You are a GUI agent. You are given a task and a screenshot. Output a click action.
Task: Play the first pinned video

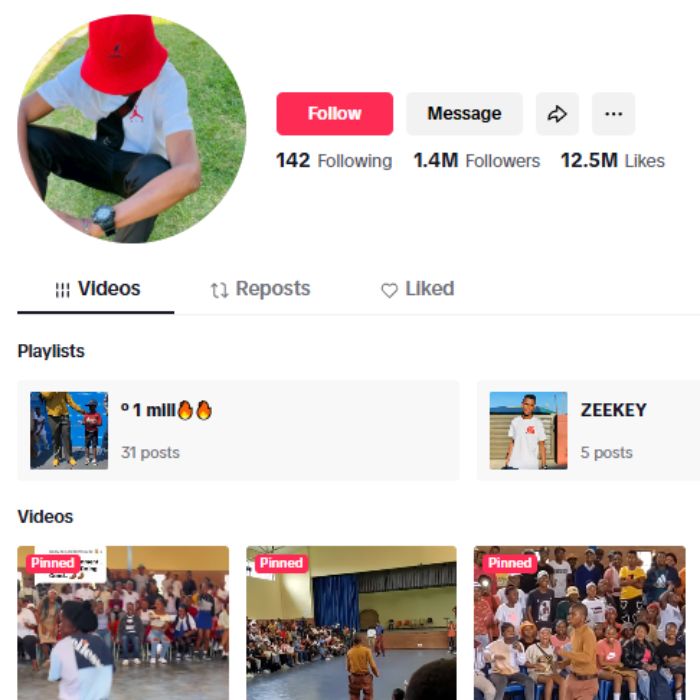click(123, 623)
